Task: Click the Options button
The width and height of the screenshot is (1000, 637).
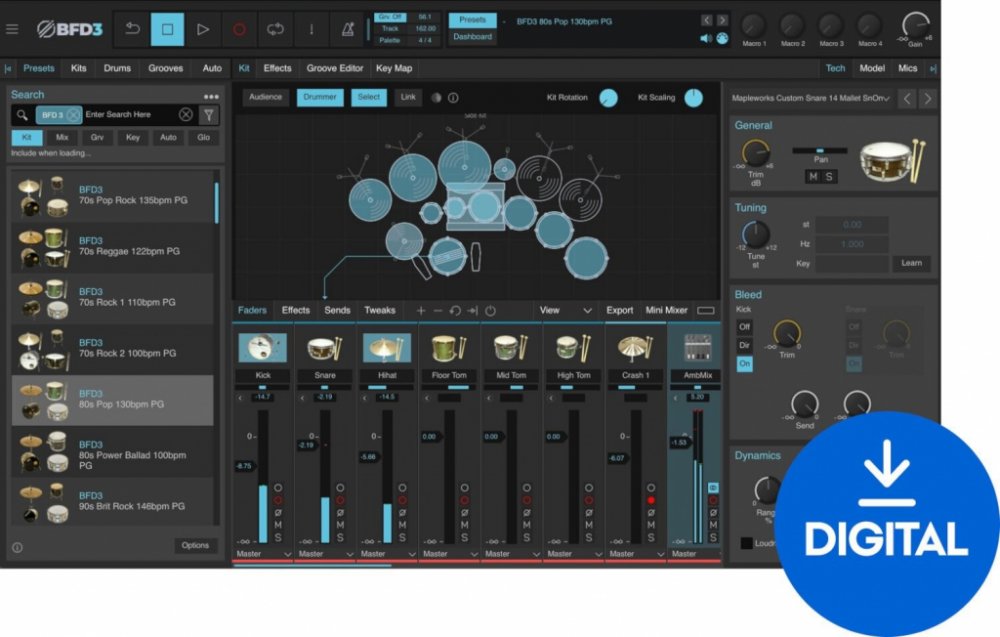Action: pos(195,545)
